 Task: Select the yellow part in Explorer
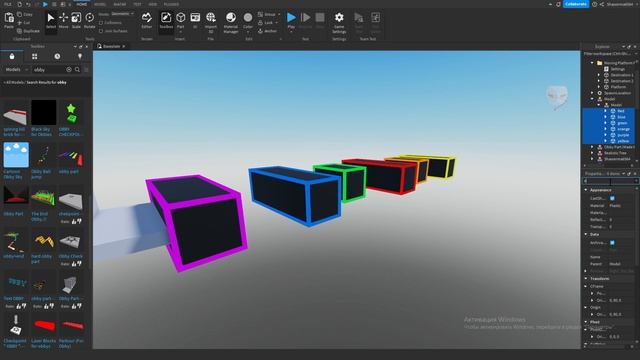623,141
